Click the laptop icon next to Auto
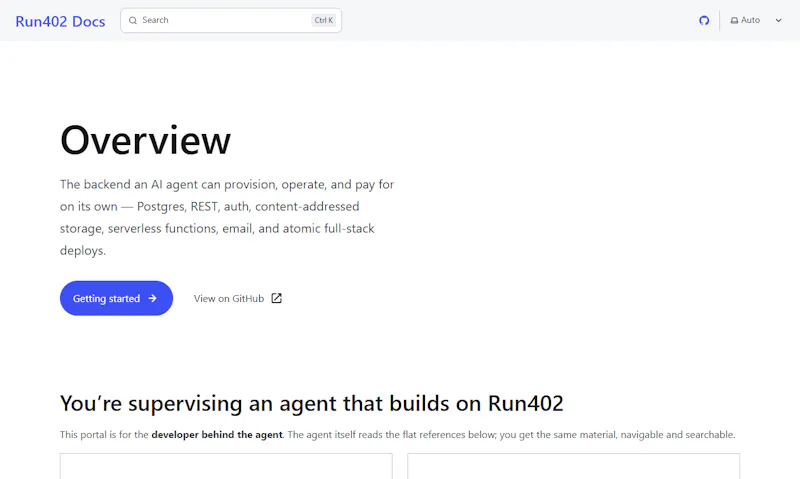This screenshot has width=800, height=479. [734, 20]
